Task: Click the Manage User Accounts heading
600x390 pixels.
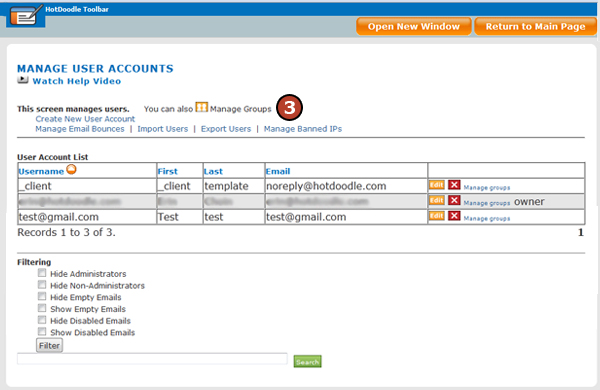Action: click(x=95, y=69)
